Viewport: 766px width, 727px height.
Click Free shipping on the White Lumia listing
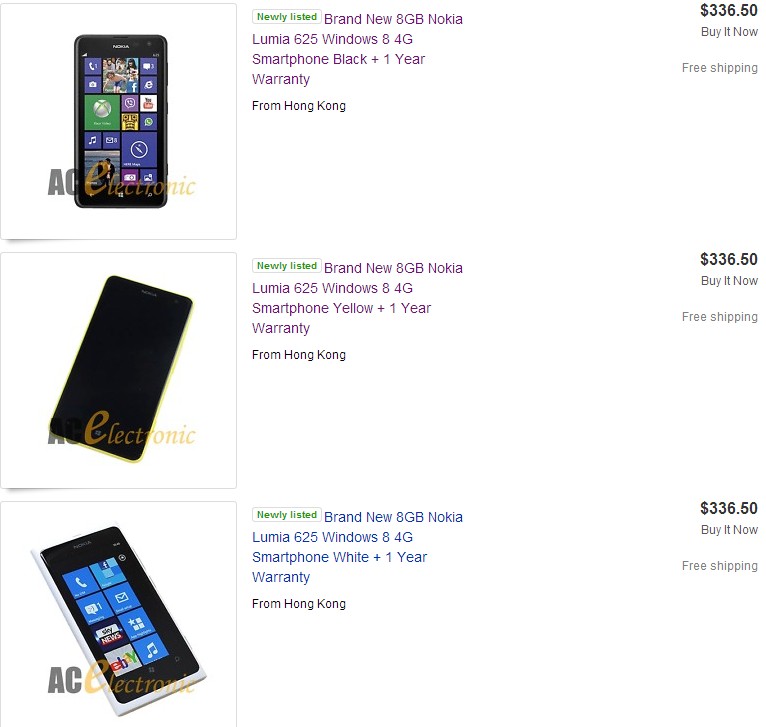[x=719, y=566]
